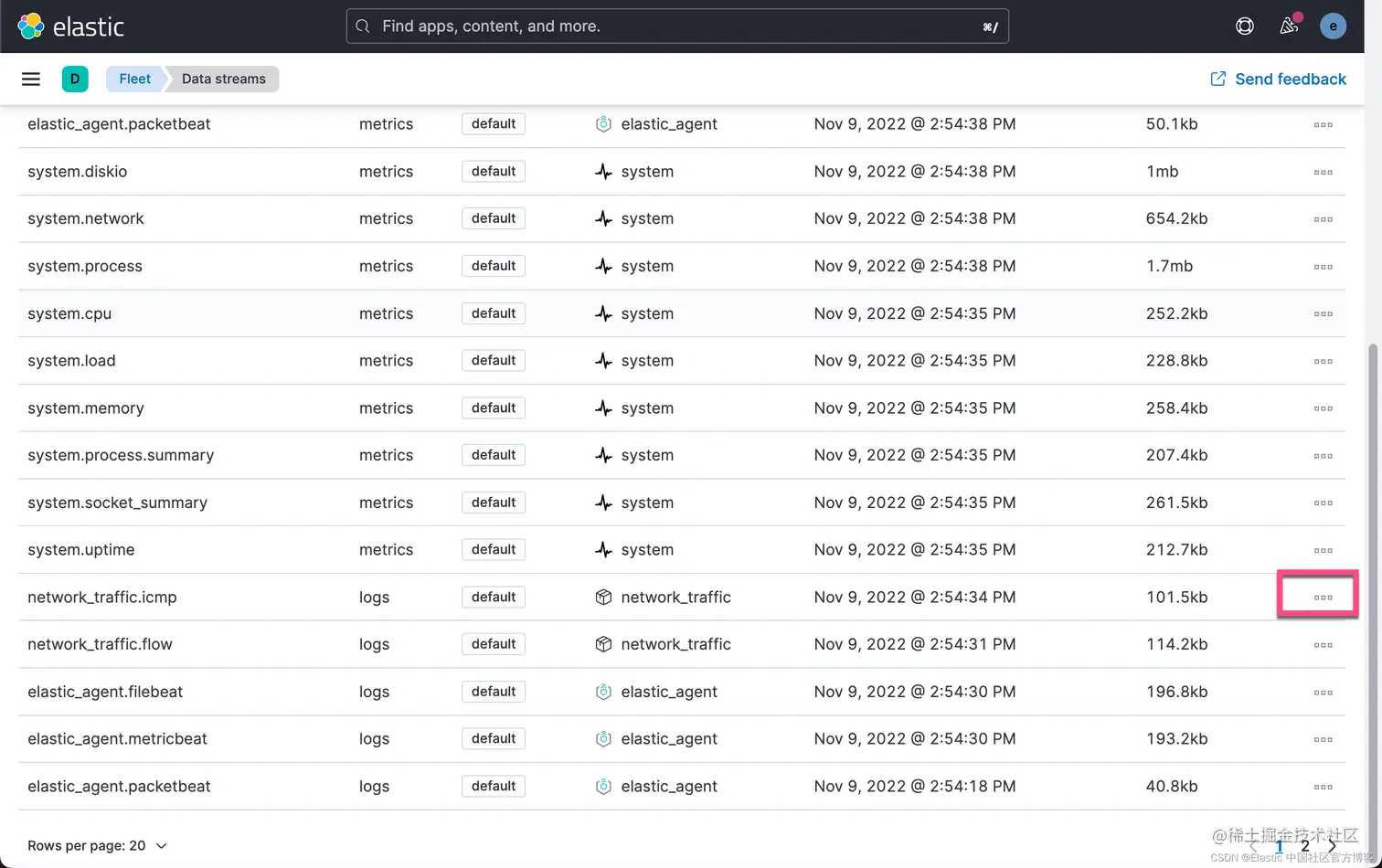Click system icon in system.uptime row
This screenshot has height=868, width=1382.
tap(603, 549)
